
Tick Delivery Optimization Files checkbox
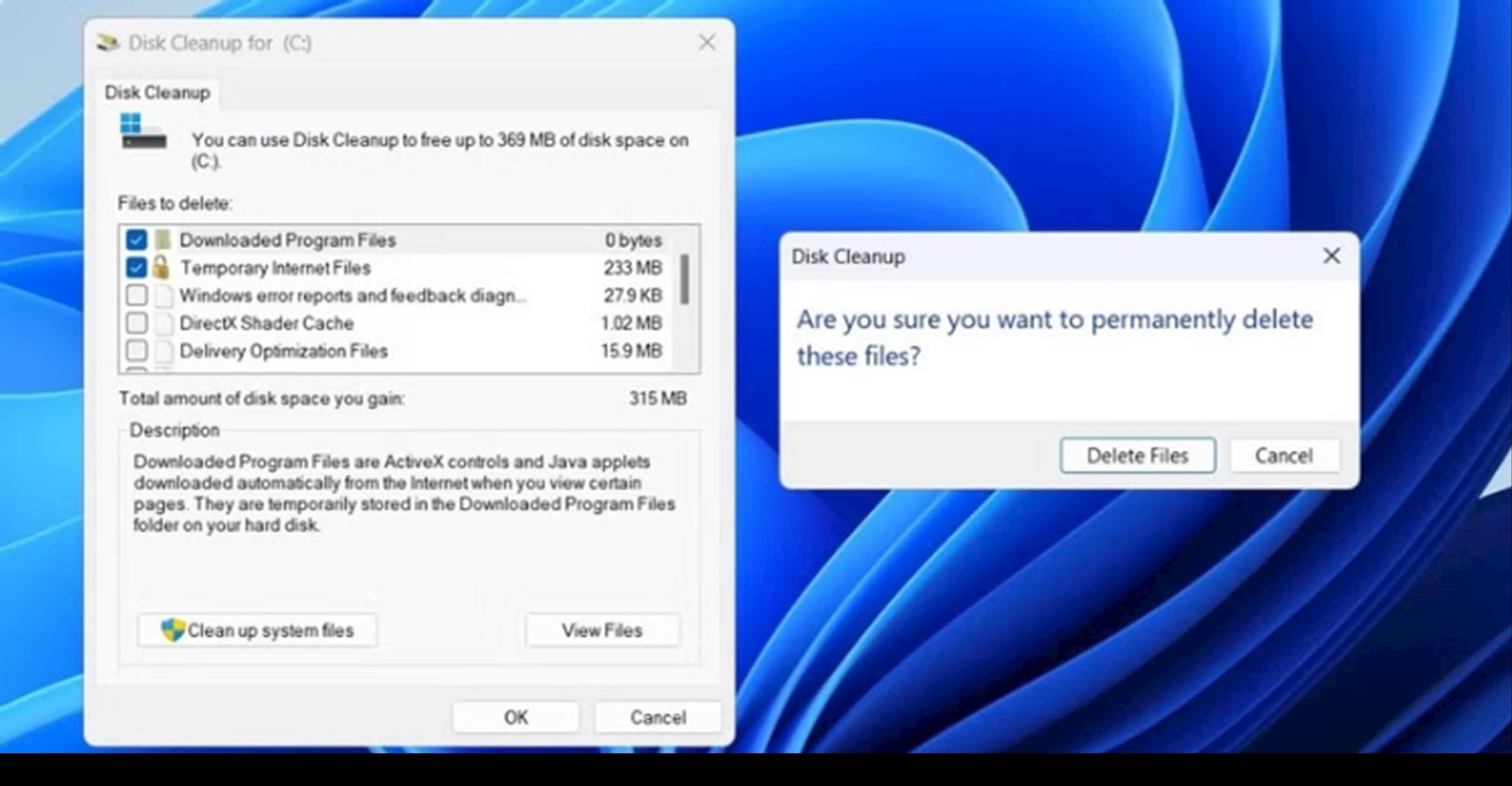click(137, 351)
